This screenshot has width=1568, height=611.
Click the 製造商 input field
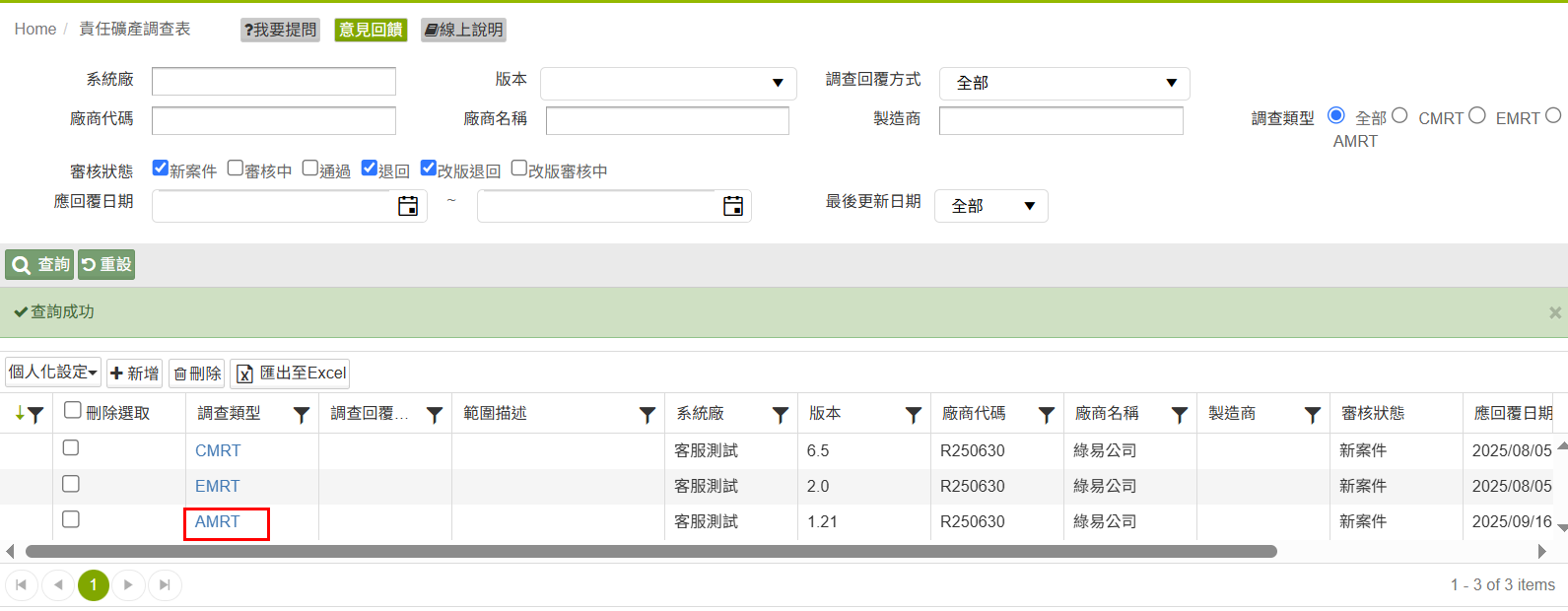(1061, 120)
